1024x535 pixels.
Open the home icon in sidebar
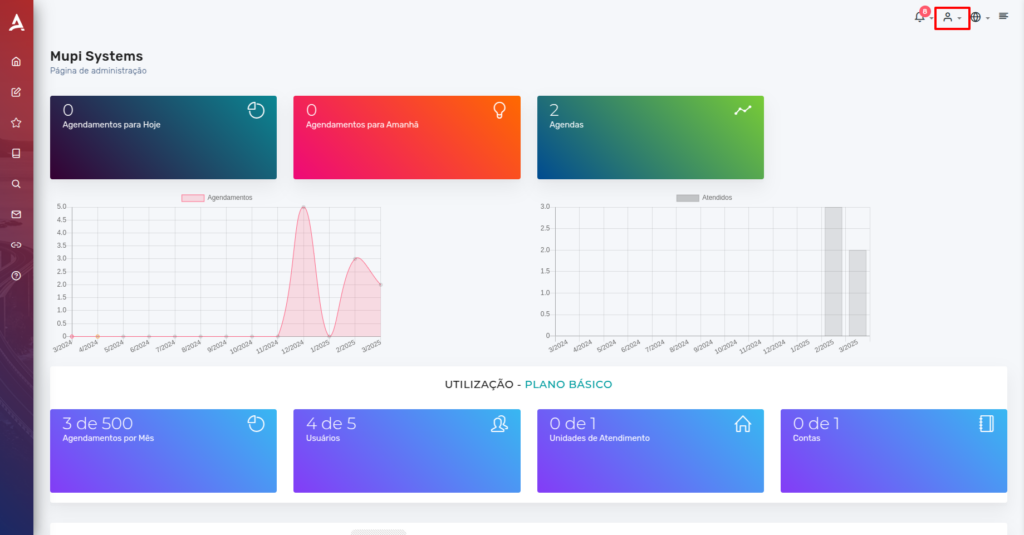click(x=16, y=61)
